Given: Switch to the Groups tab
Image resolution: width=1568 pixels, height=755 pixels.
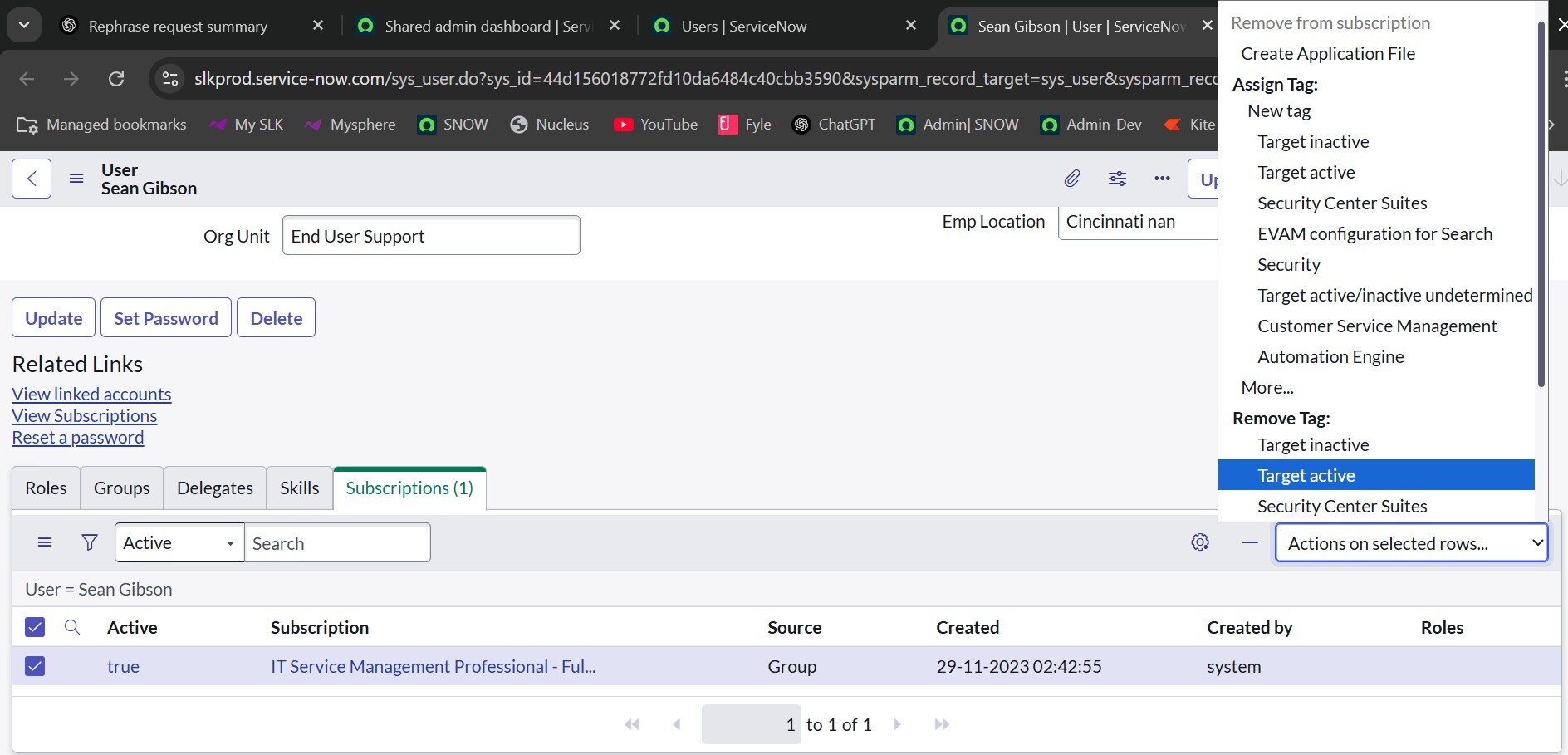Looking at the screenshot, I should pos(121,488).
